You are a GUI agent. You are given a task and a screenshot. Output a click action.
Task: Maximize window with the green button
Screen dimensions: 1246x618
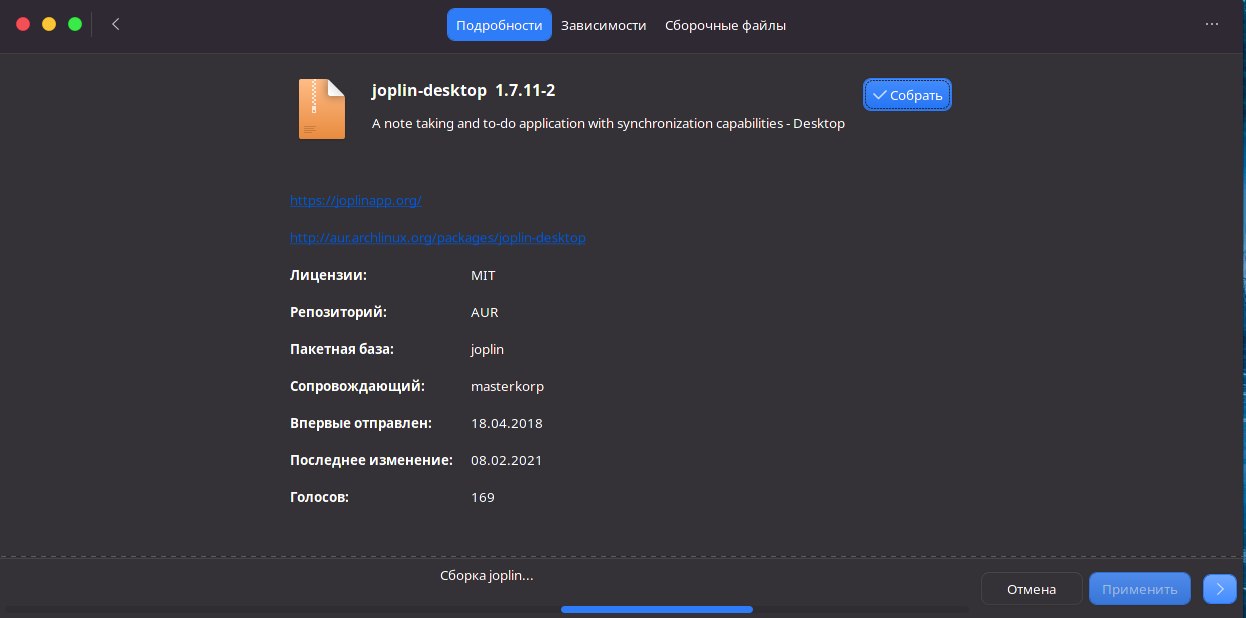[75, 24]
